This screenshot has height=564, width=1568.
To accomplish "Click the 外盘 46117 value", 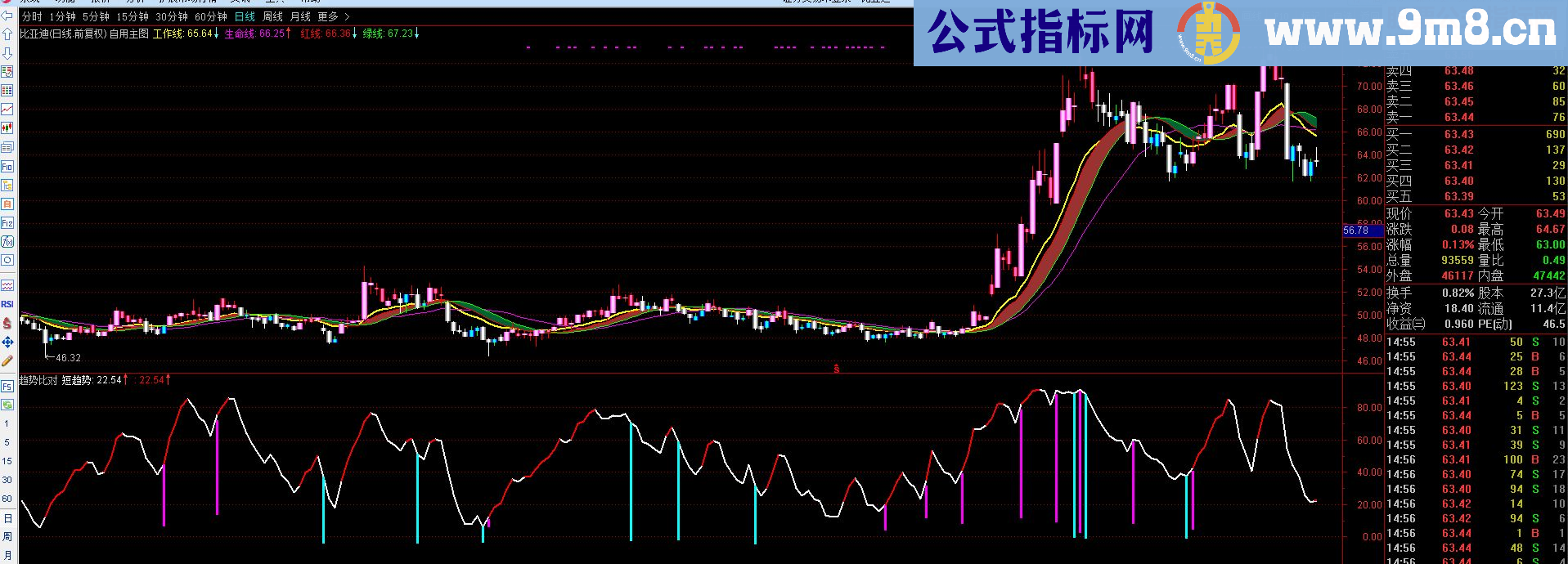I will [1458, 275].
